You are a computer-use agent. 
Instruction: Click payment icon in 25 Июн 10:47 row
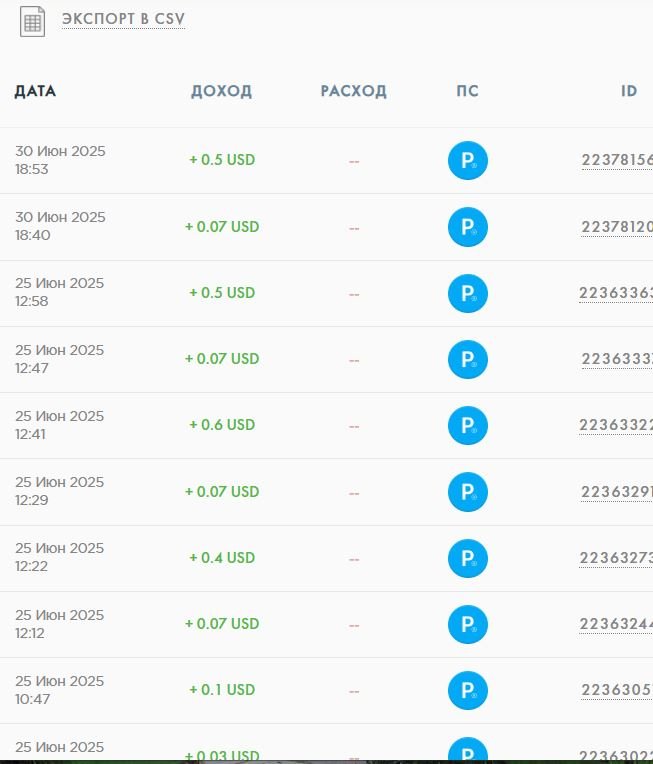pos(467,690)
